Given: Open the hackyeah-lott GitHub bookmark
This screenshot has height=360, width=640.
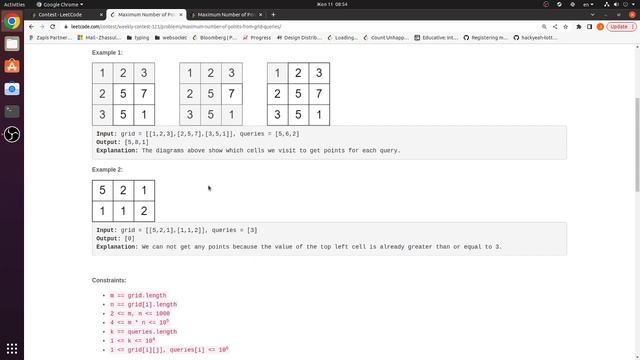Looking at the screenshot, I should point(536,38).
